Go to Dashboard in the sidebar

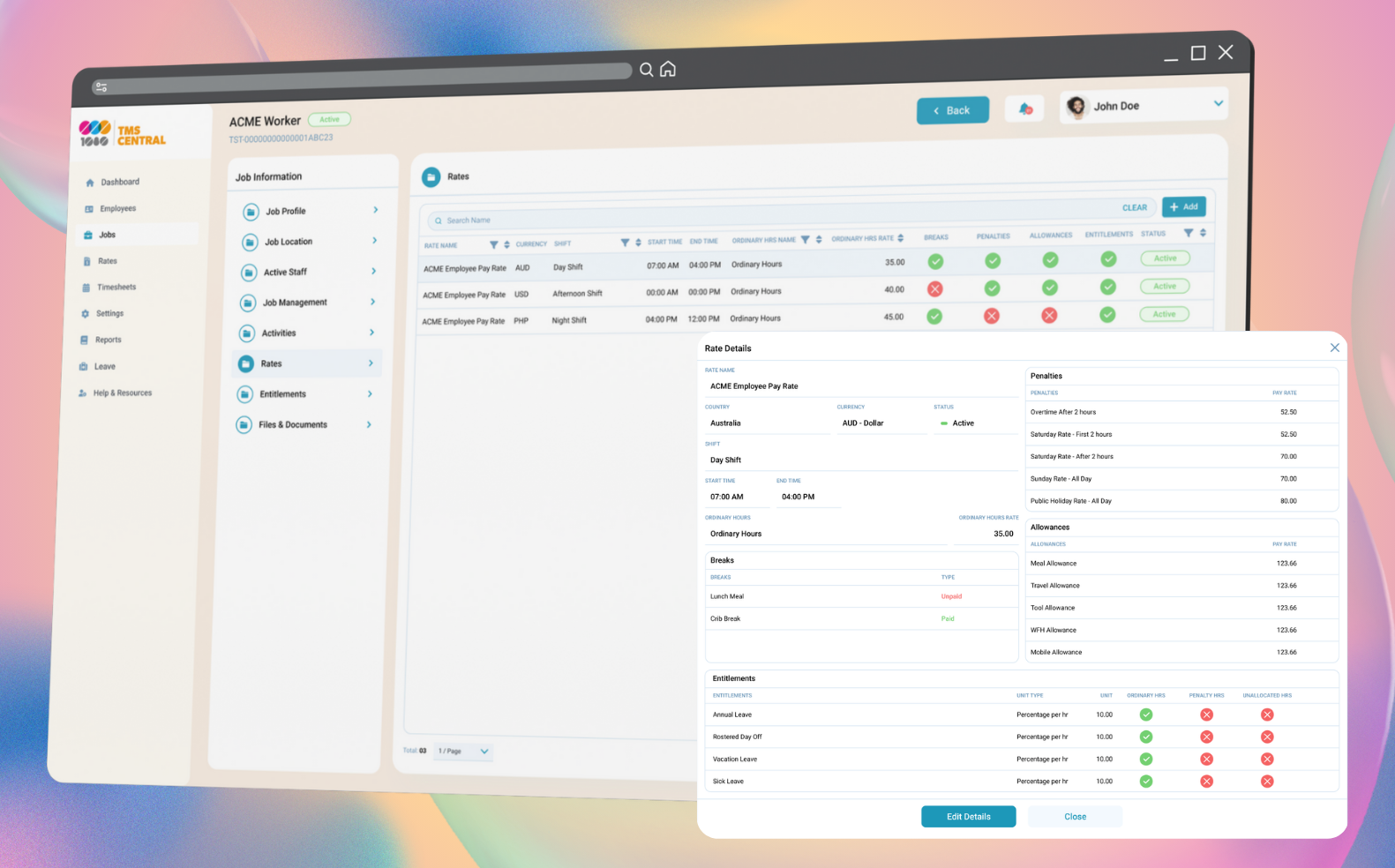coord(119,183)
